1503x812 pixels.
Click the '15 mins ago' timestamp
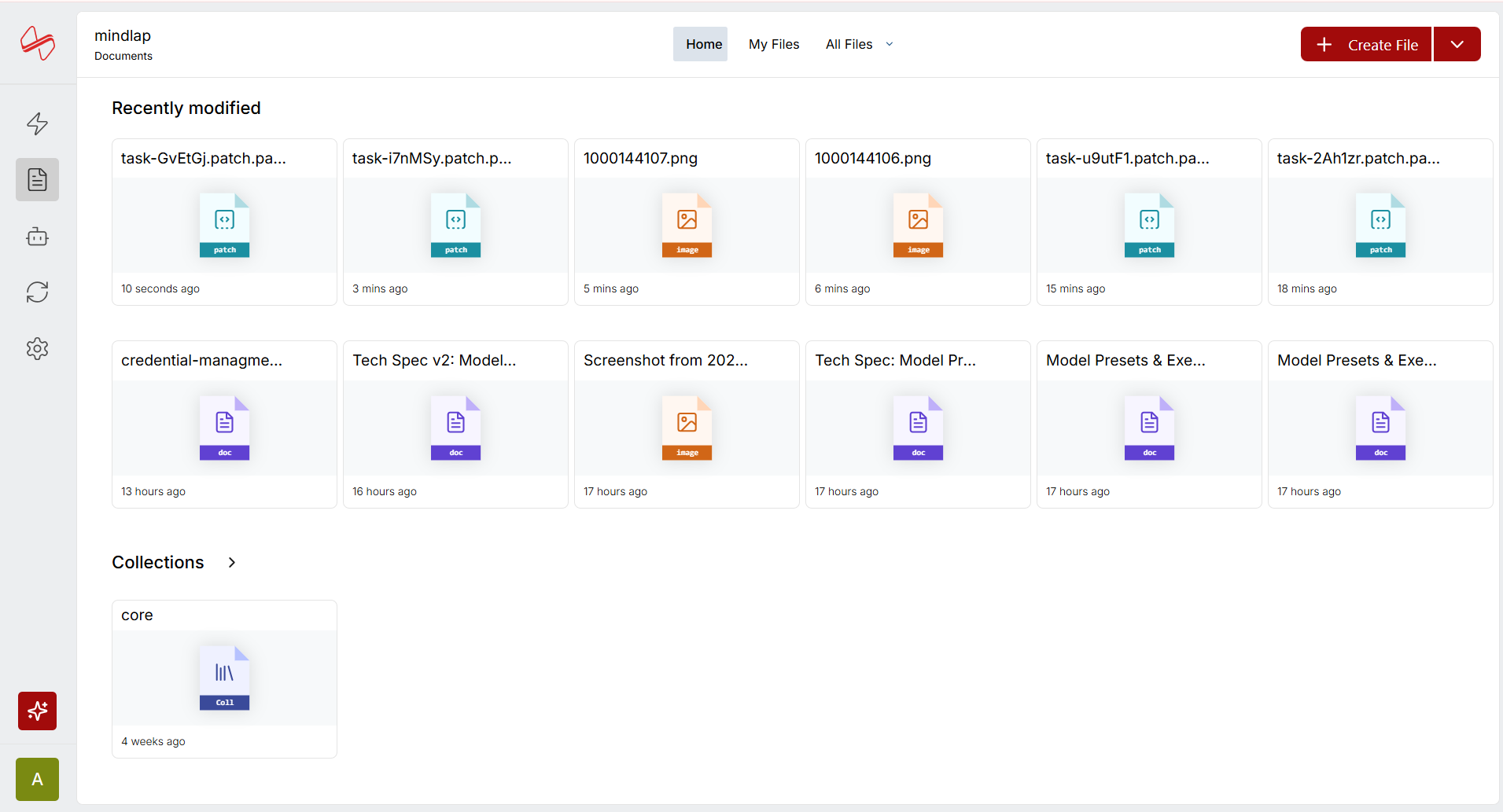[1075, 288]
